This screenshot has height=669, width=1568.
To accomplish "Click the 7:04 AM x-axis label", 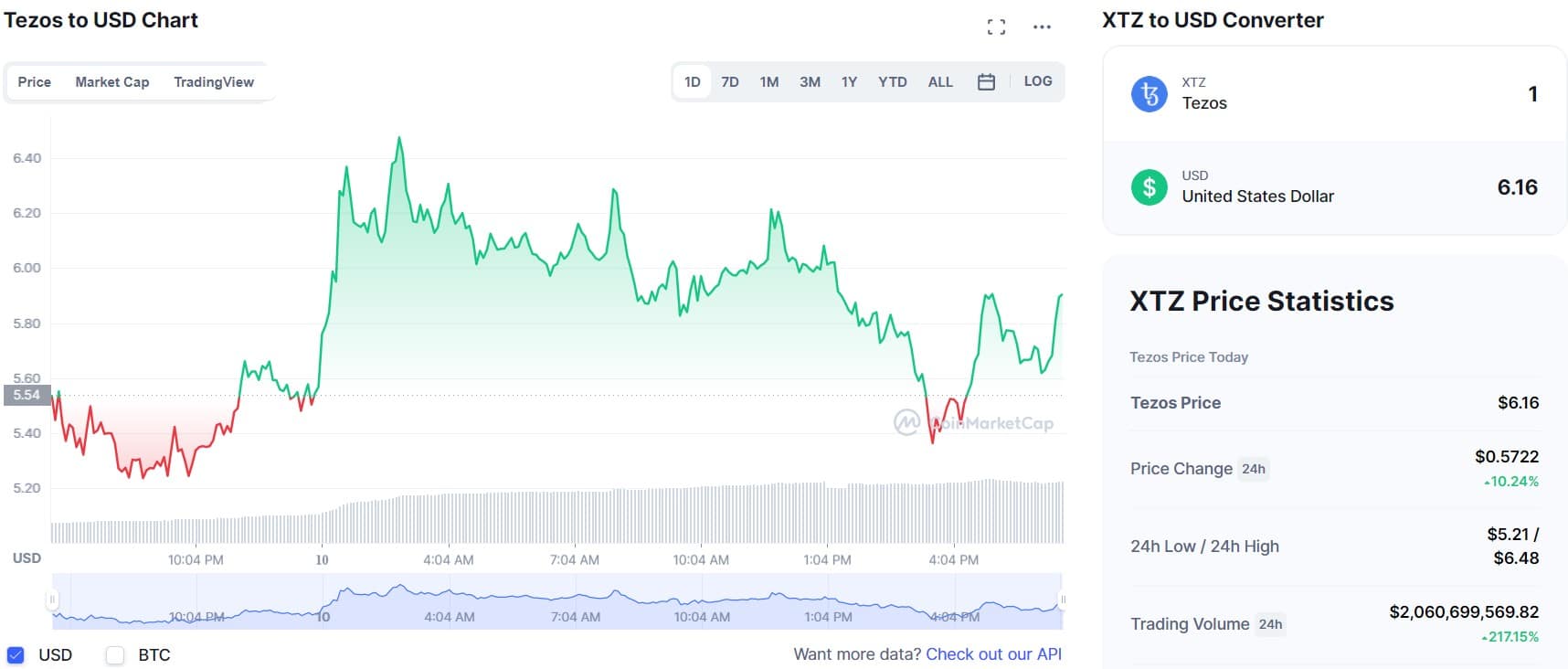I will point(575,559).
